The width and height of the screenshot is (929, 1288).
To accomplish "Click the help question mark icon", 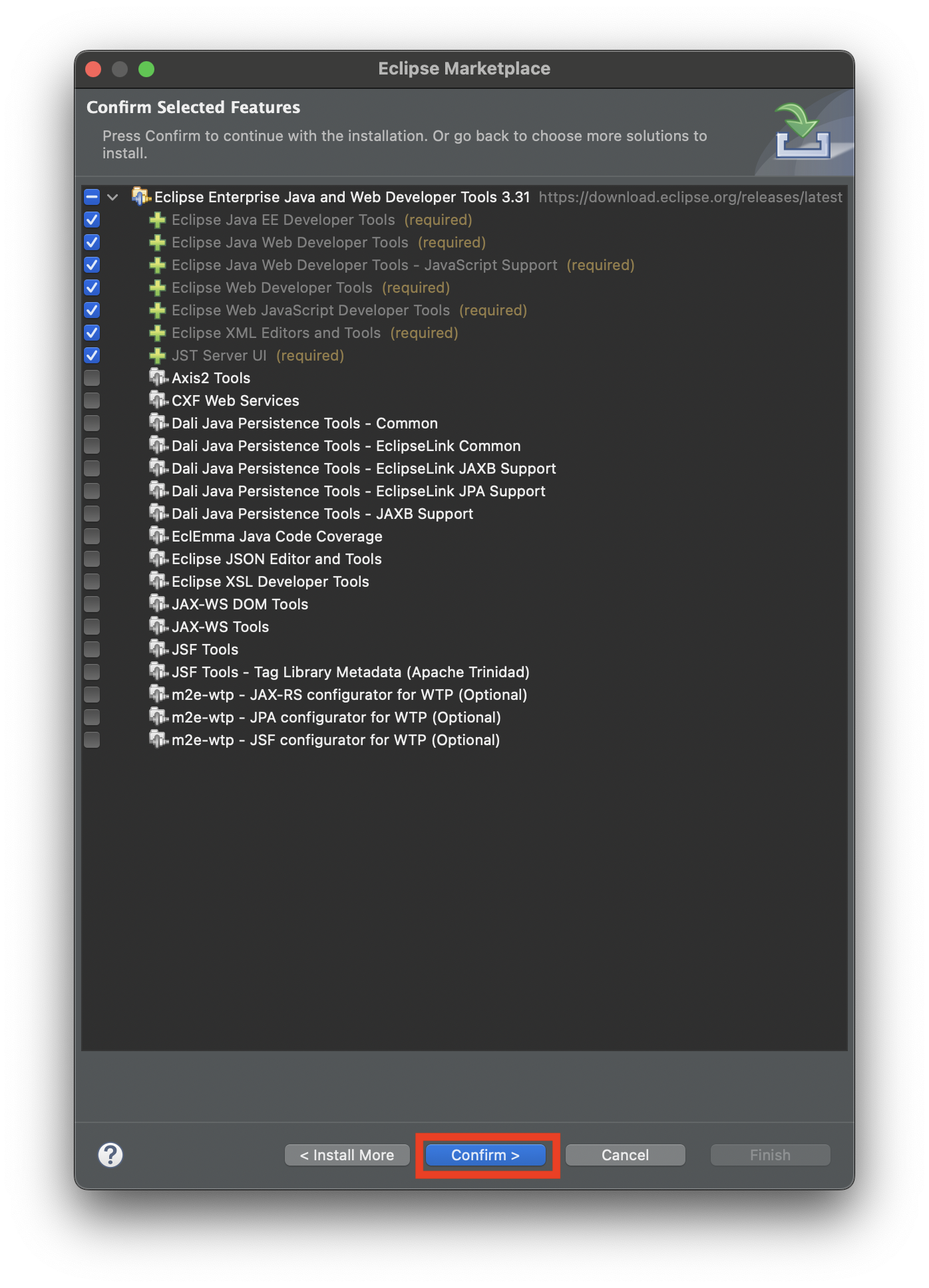I will [110, 1155].
